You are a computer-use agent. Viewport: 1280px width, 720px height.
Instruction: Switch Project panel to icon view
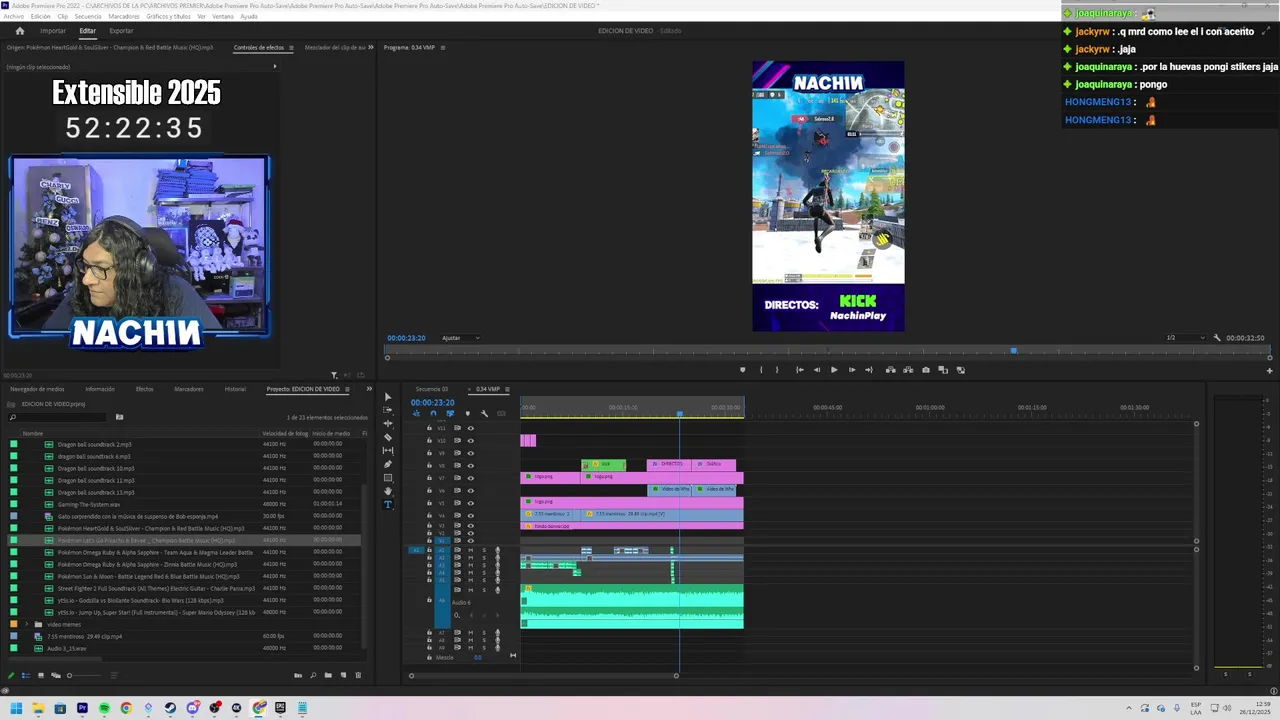(41, 676)
